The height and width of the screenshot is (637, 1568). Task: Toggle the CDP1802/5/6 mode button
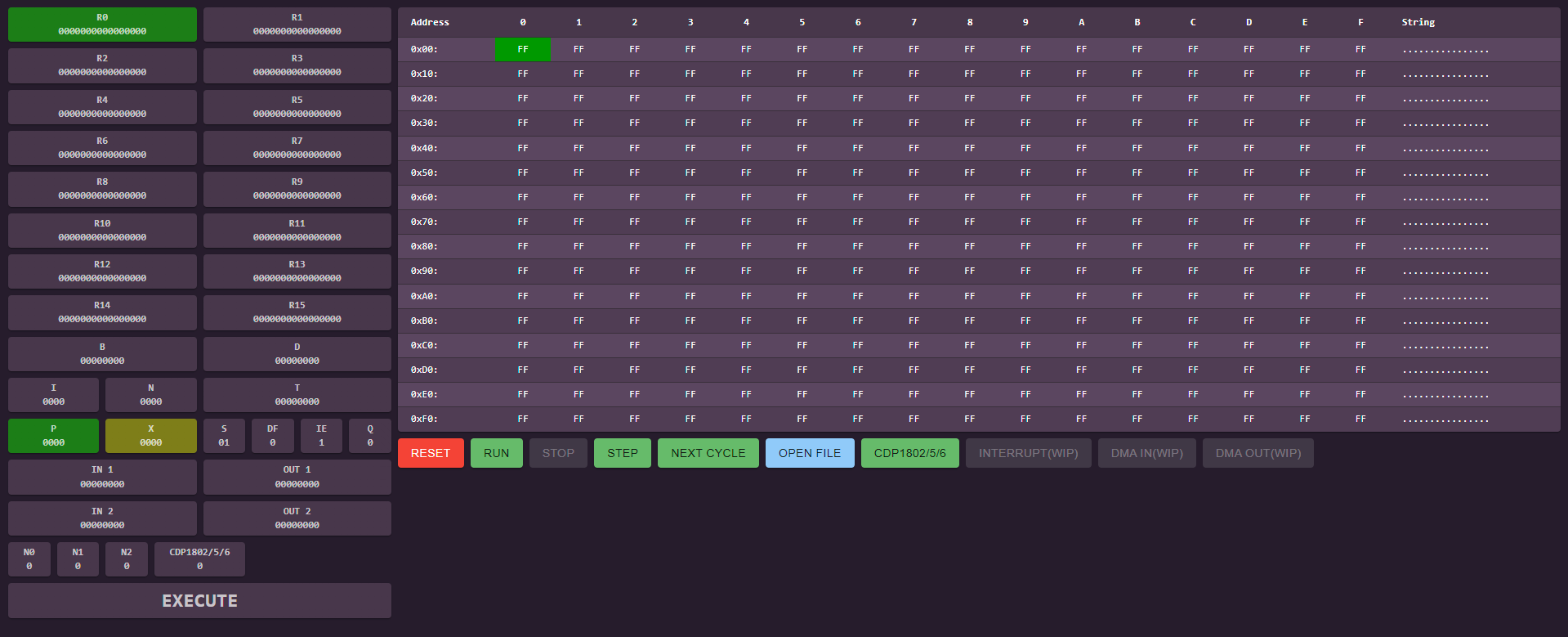(909, 453)
